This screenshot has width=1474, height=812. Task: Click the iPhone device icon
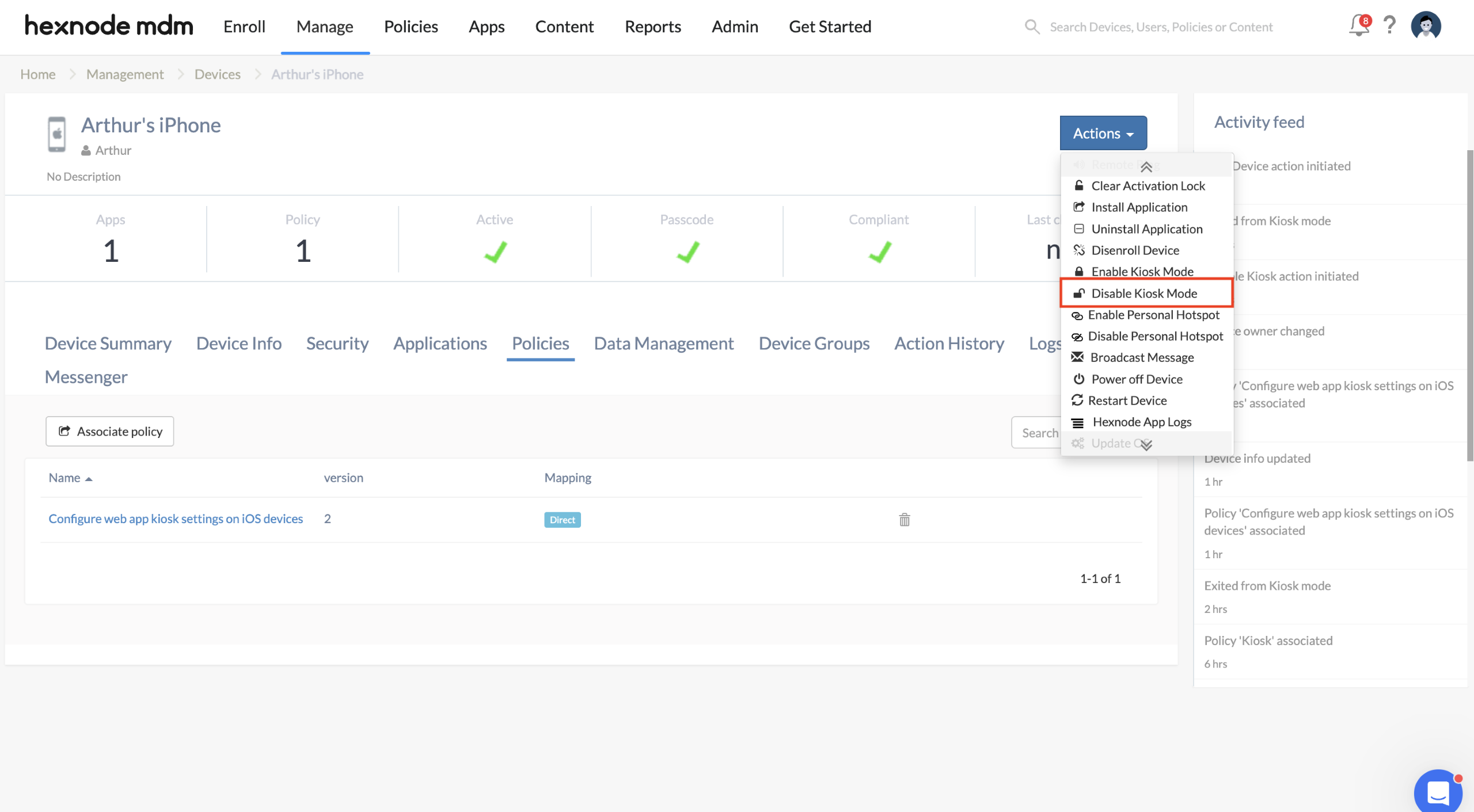[x=56, y=134]
